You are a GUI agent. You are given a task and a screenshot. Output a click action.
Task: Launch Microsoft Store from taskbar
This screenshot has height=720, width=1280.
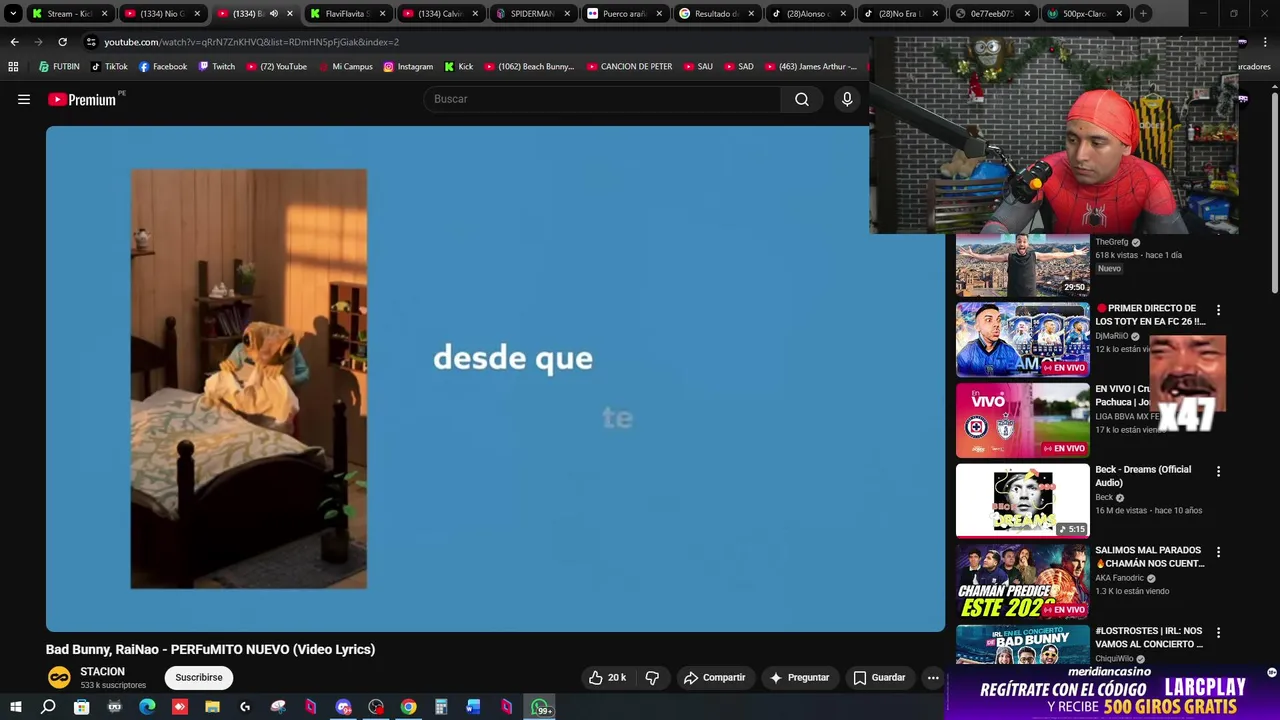[81, 707]
